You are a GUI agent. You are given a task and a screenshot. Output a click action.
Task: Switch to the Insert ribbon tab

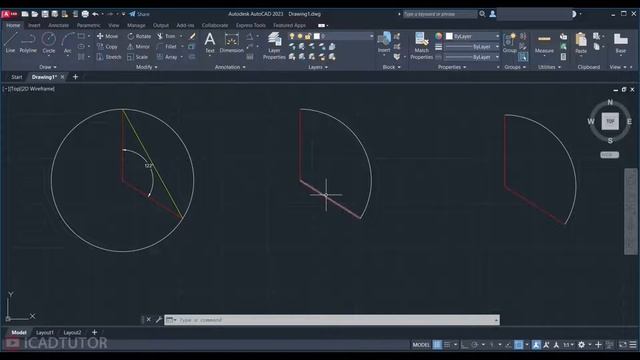(x=34, y=25)
